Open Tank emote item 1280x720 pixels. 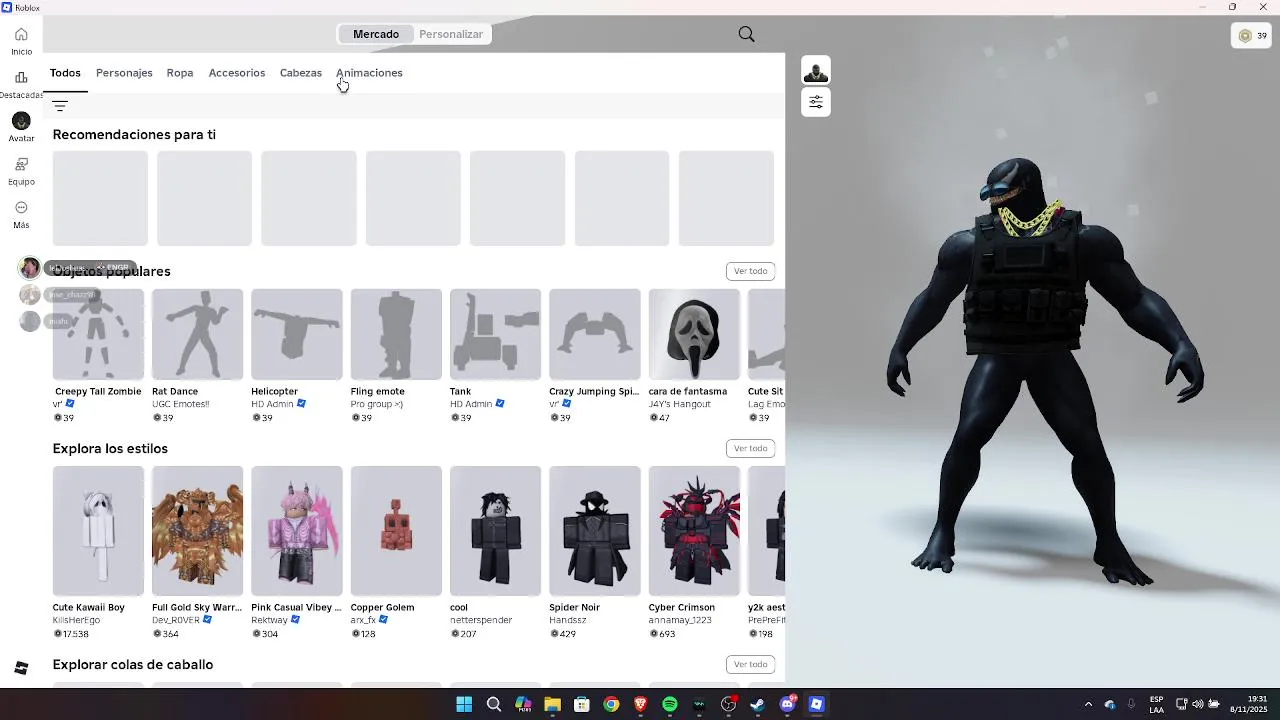[495, 334]
